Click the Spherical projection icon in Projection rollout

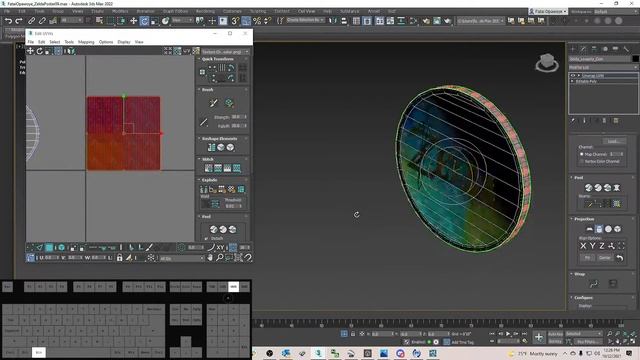(608, 229)
